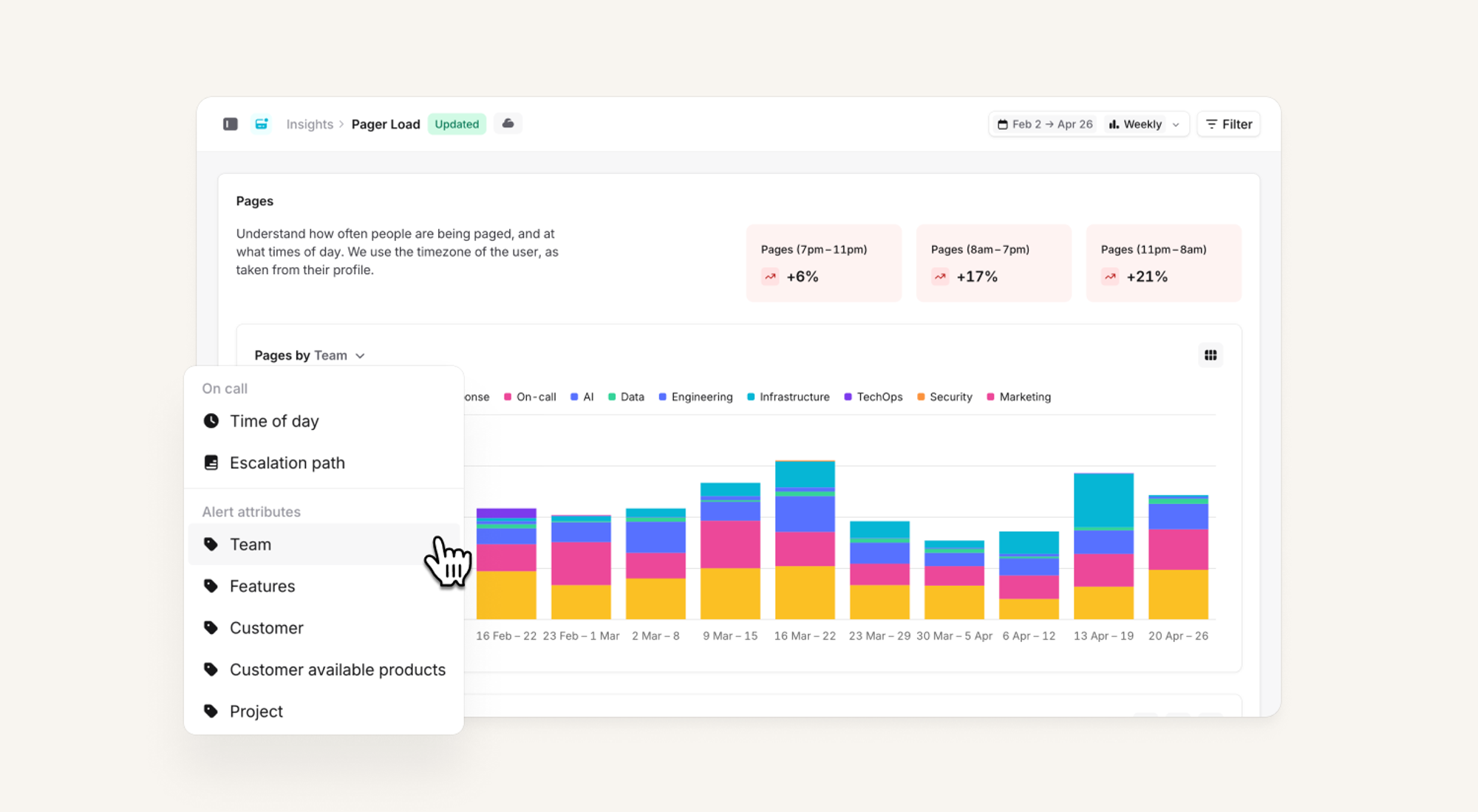Image resolution: width=1478 pixels, height=812 pixels.
Task: Click the clock icon beside Time of day
Action: point(211,421)
